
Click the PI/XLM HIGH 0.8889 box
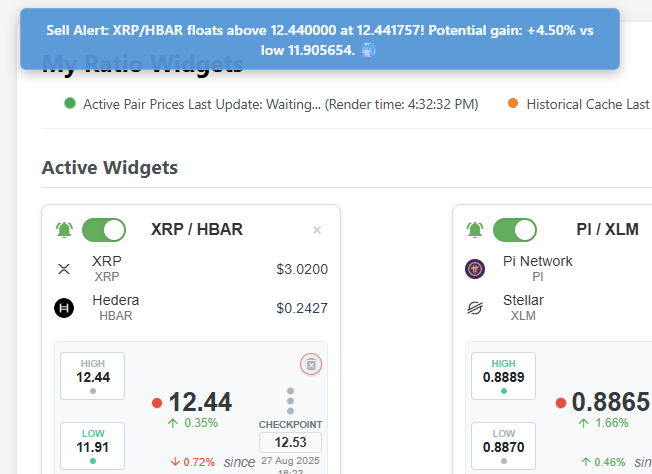click(503, 376)
